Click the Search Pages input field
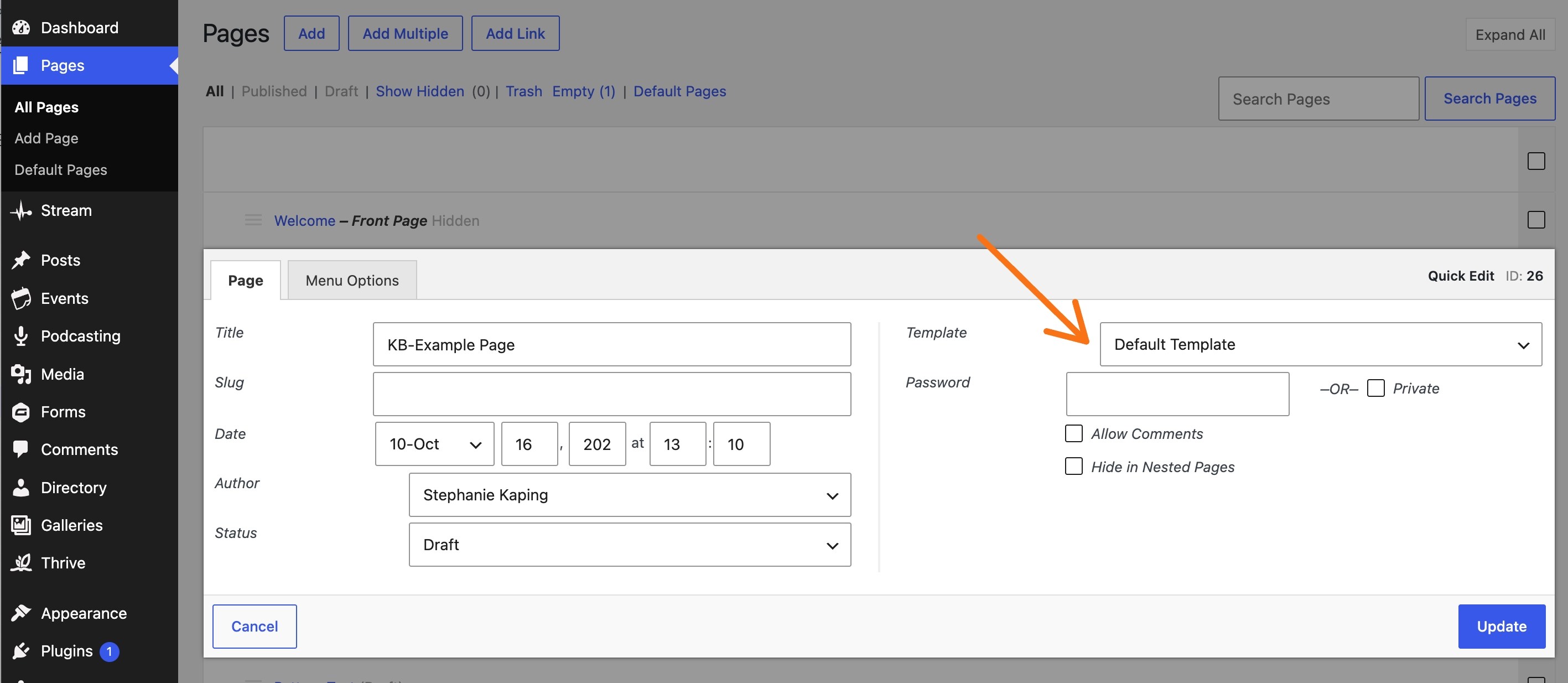The image size is (1568, 683). pyautogui.click(x=1319, y=99)
